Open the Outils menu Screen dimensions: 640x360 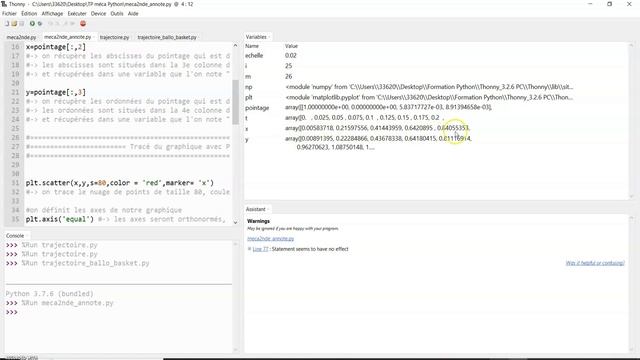[x=117, y=13]
